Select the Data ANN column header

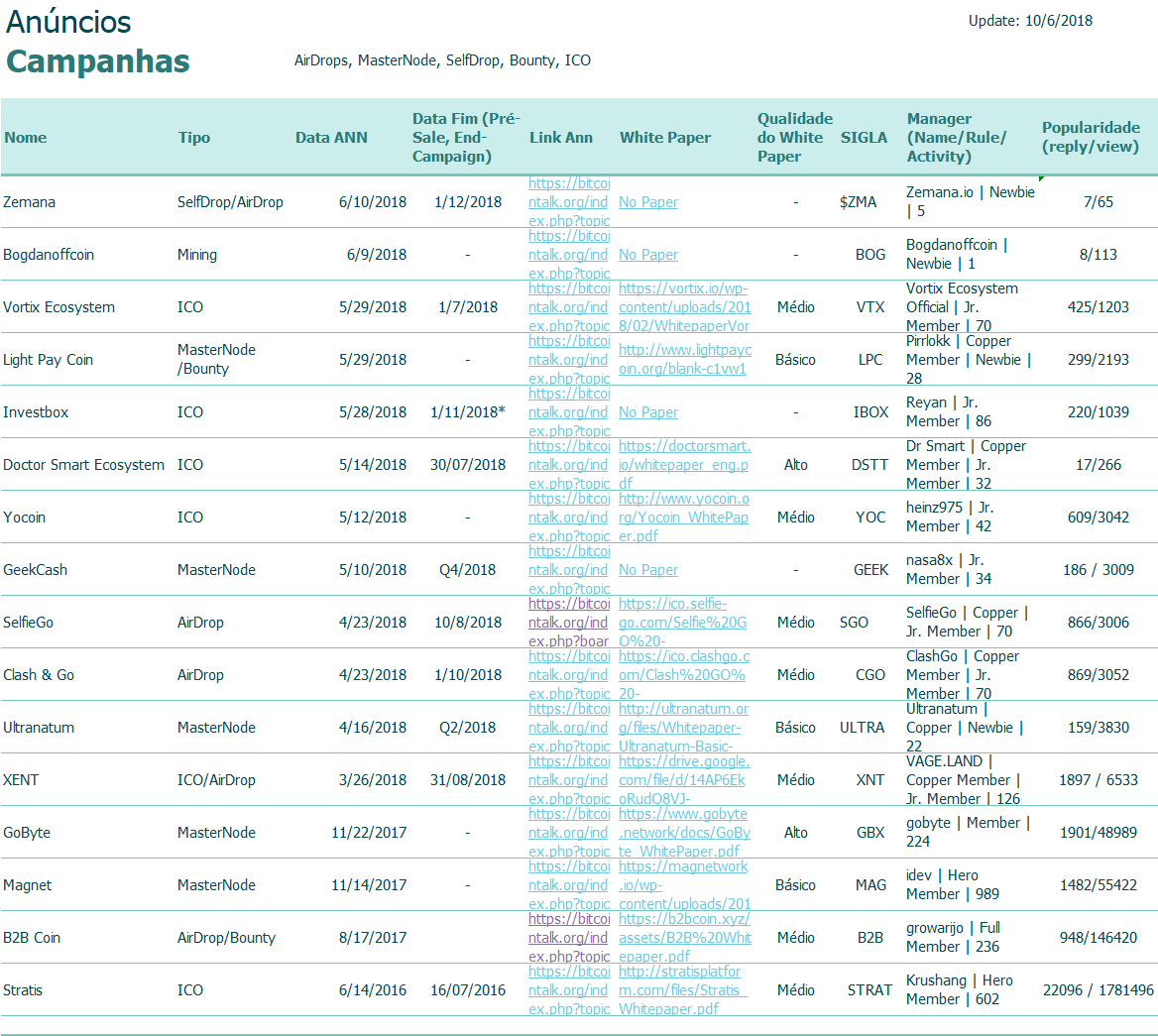[x=331, y=138]
